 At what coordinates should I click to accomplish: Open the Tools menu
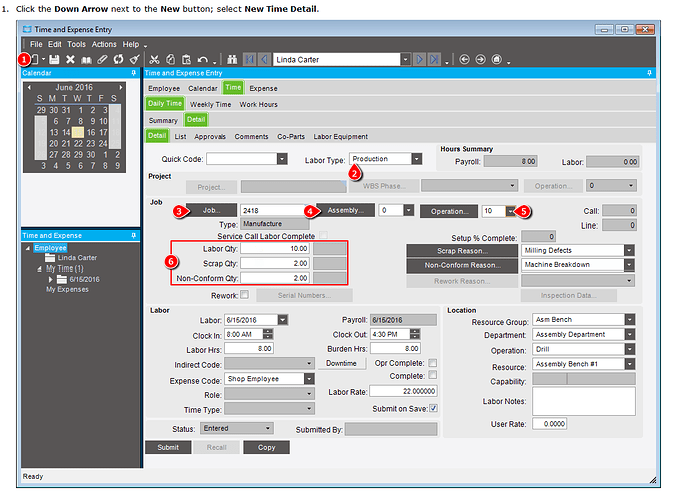pos(77,44)
